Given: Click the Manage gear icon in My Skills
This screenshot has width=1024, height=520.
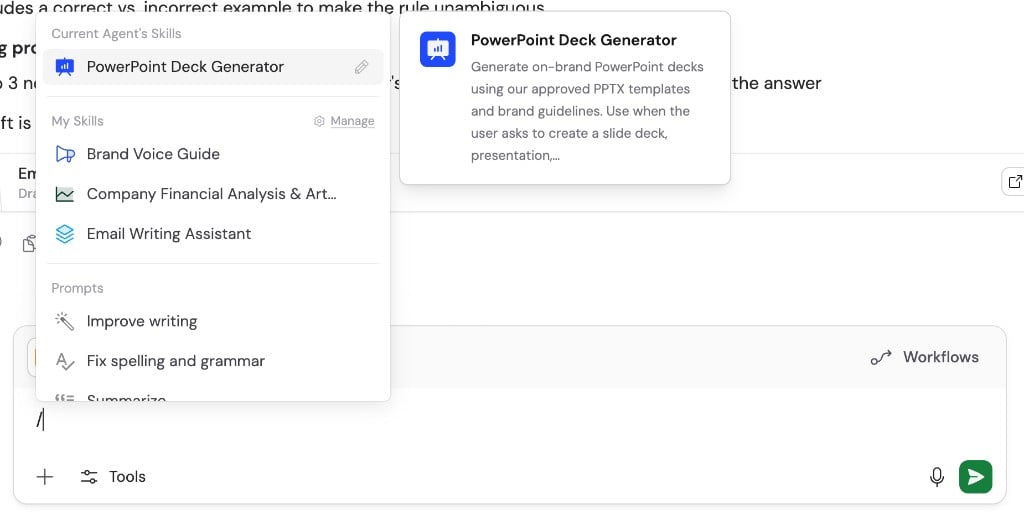Looking at the screenshot, I should tap(319, 122).
